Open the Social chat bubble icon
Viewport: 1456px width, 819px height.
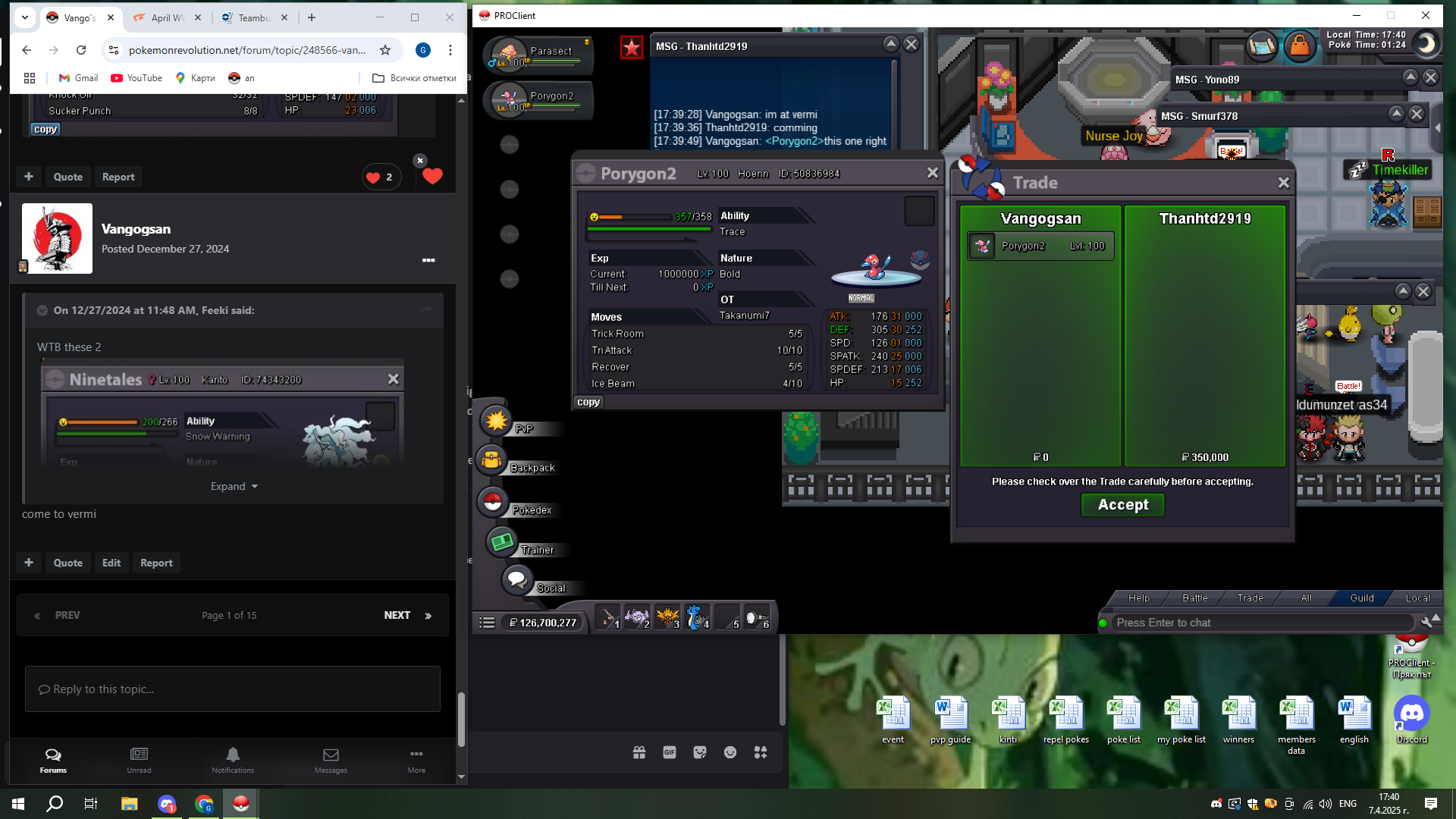[517, 580]
